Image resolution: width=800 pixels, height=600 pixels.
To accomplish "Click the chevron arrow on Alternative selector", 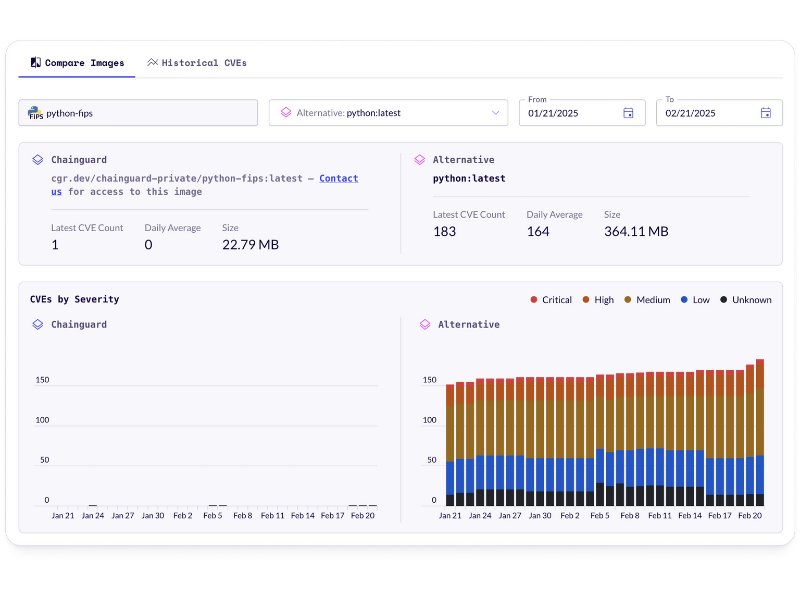I will (495, 113).
